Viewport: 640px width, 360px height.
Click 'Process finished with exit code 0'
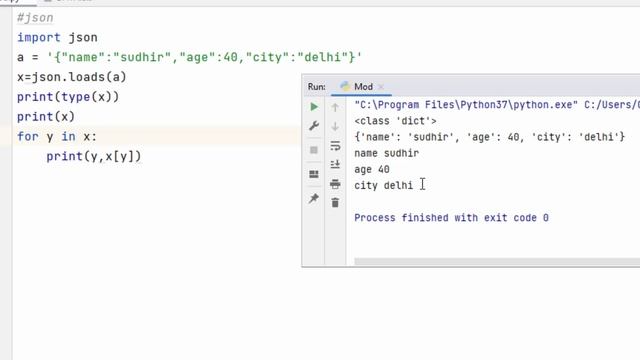point(451,218)
